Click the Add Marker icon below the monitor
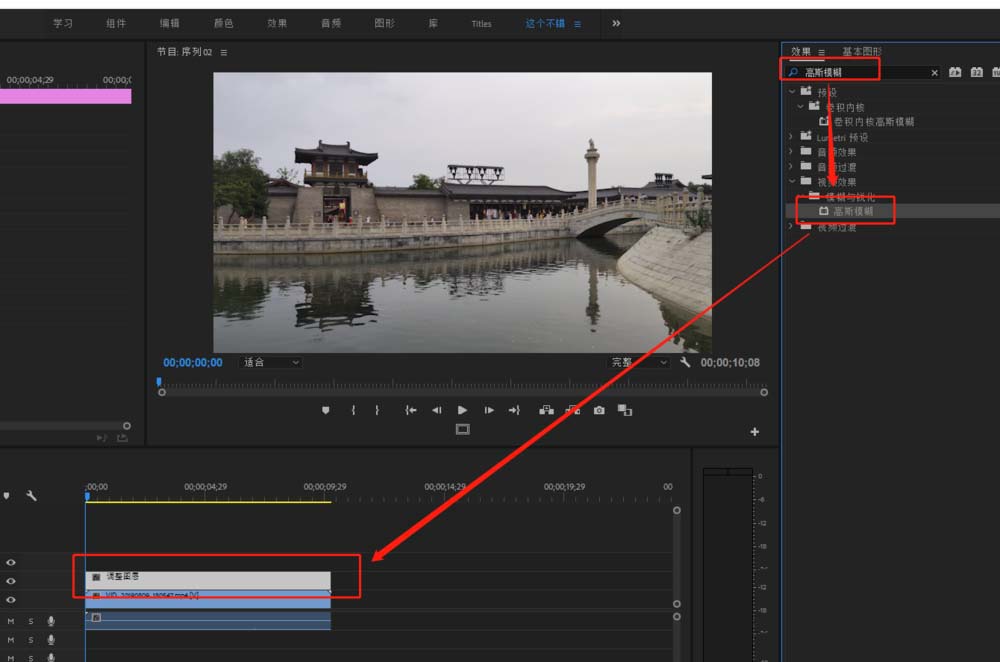This screenshot has width=1000, height=662. click(x=325, y=410)
